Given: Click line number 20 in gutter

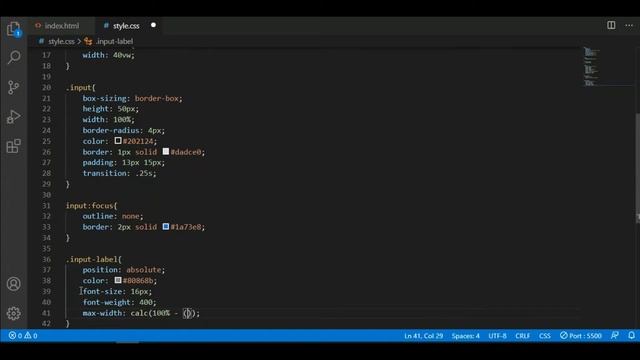Looking at the screenshot, I should [46, 88].
